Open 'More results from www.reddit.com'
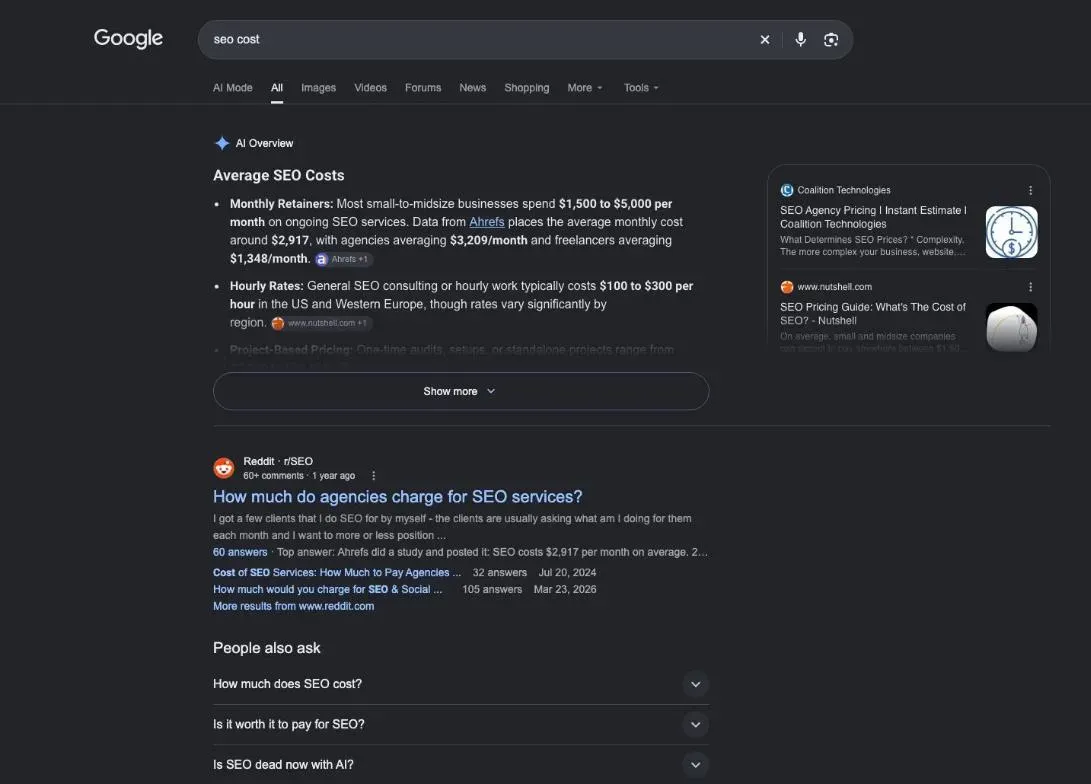1091x784 pixels. click(294, 606)
